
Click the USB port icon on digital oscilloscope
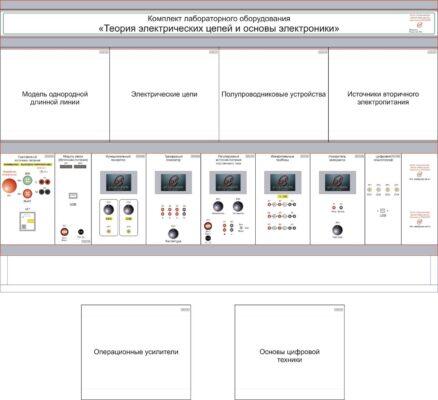tap(383, 211)
